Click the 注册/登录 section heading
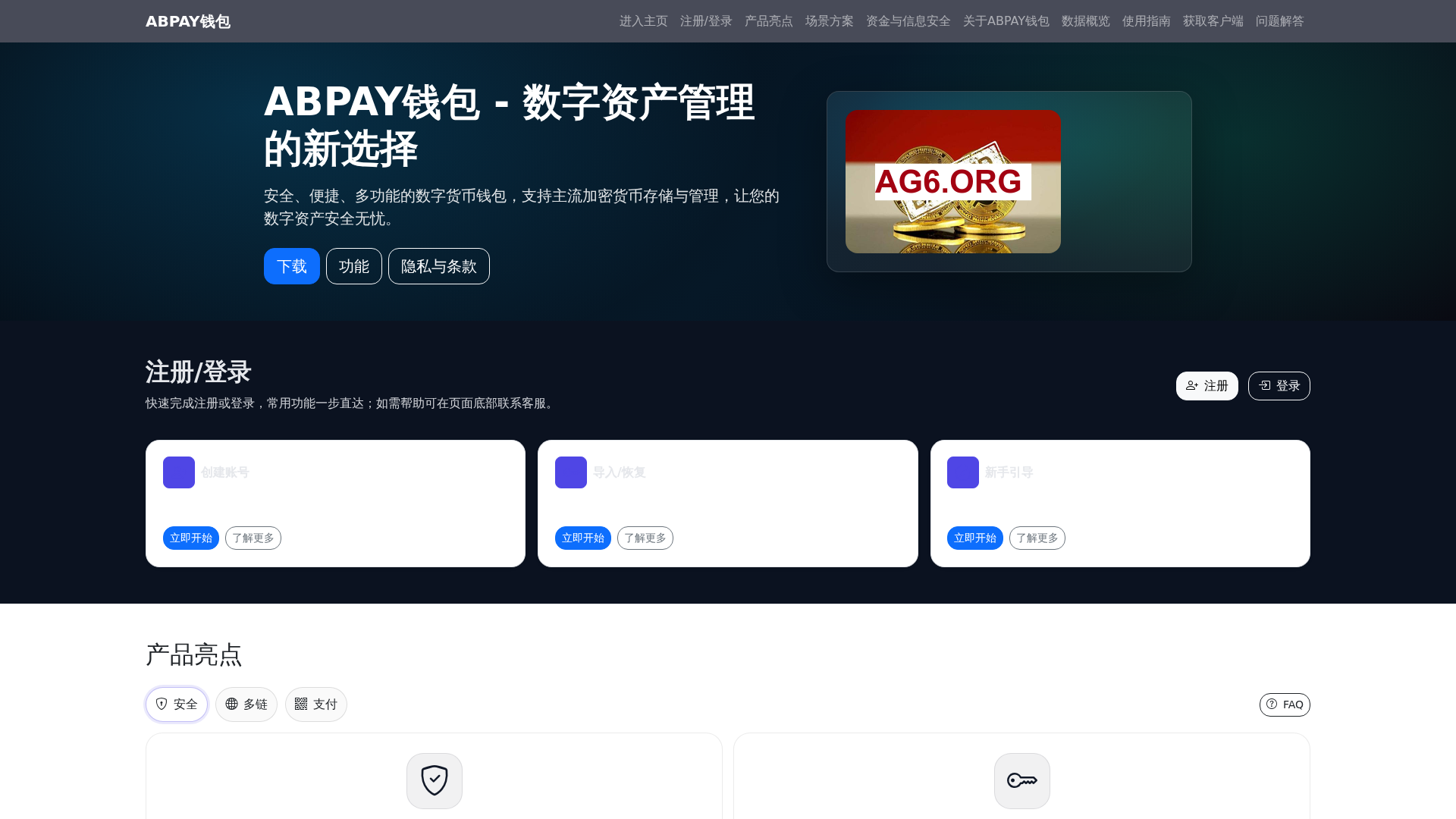 (x=198, y=372)
